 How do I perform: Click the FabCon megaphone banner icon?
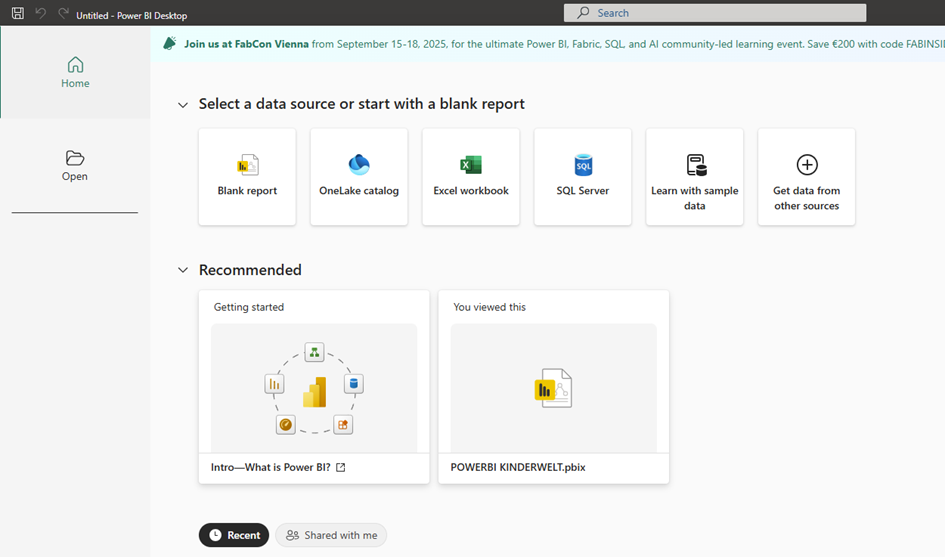[x=170, y=43]
